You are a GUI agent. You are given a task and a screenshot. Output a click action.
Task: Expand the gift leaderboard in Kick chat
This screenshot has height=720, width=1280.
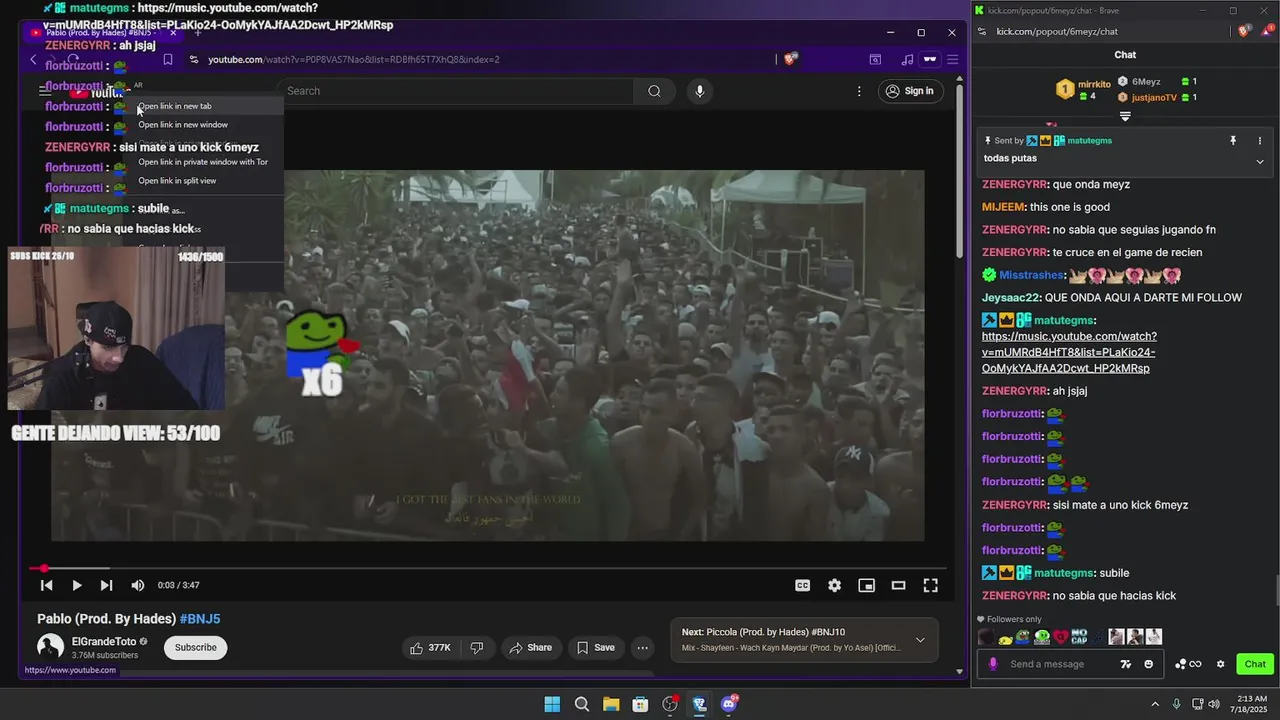(1125, 116)
